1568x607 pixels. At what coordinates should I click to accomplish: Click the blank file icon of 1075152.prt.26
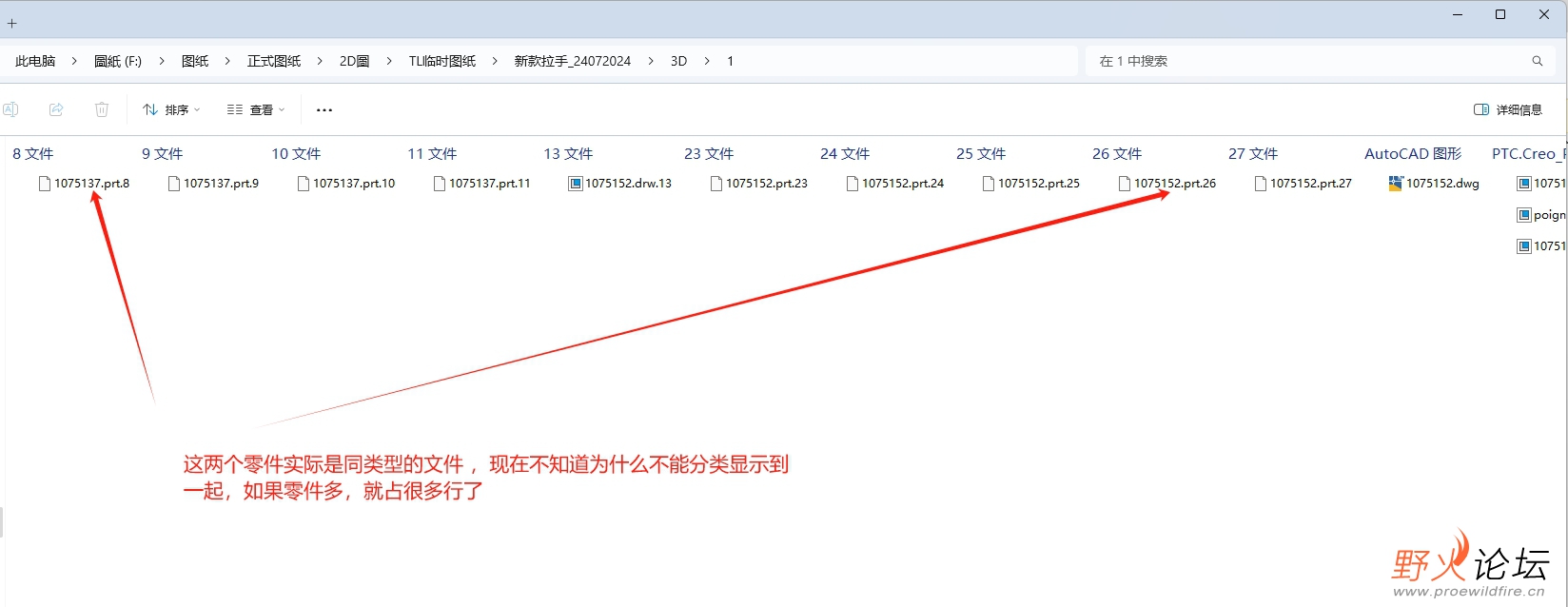[x=1125, y=184]
